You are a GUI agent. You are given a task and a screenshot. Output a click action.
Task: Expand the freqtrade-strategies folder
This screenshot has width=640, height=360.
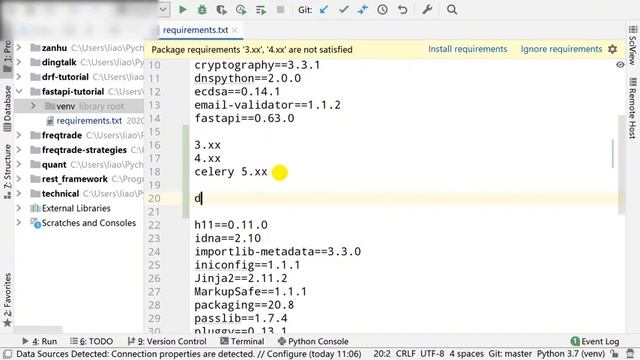19,150
